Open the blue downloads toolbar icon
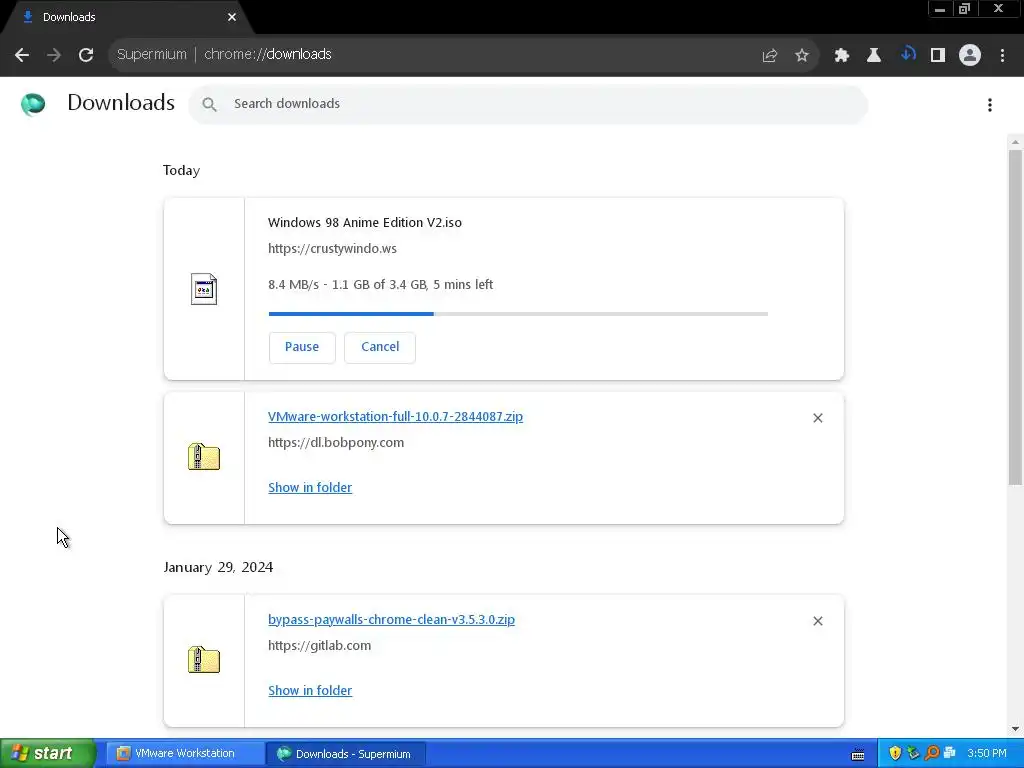 pos(907,55)
